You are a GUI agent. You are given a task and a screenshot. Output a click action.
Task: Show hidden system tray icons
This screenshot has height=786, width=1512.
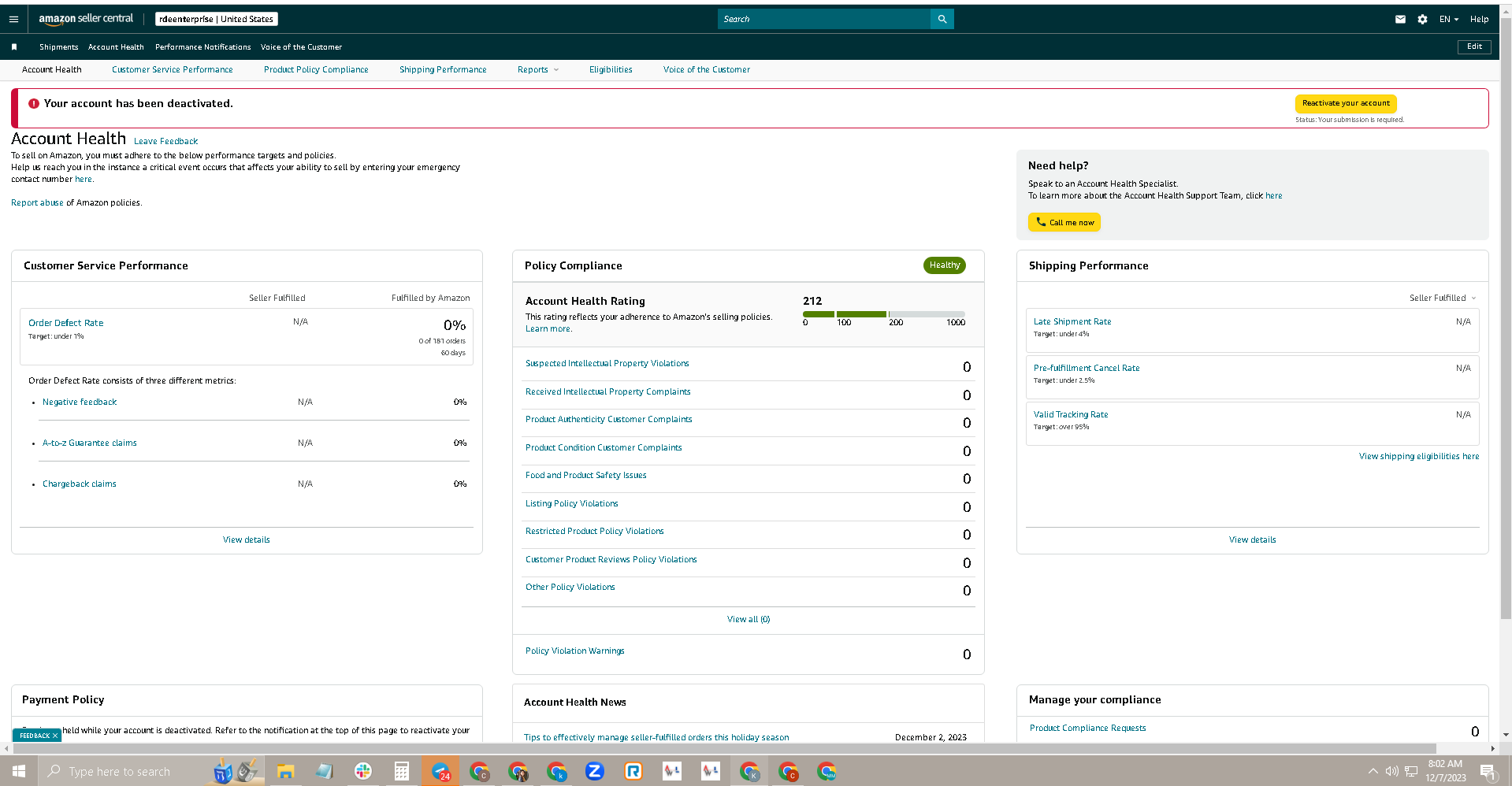click(1373, 771)
